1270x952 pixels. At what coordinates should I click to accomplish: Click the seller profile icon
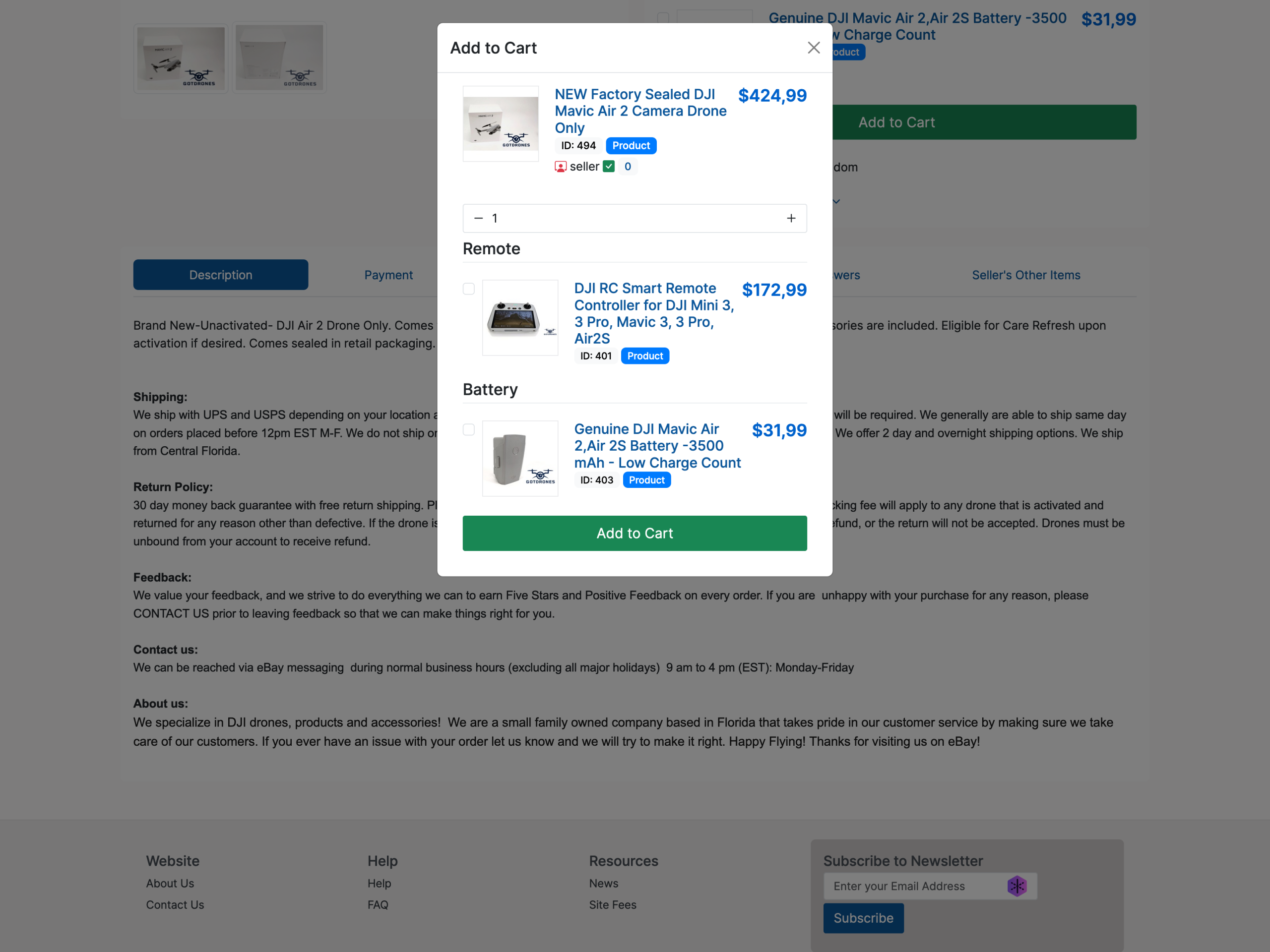click(x=561, y=167)
